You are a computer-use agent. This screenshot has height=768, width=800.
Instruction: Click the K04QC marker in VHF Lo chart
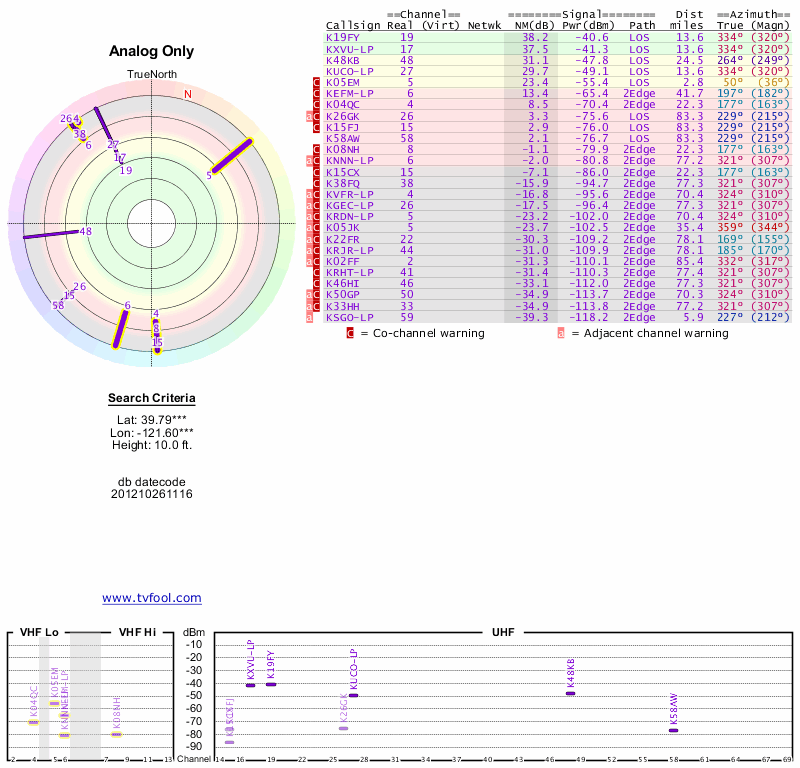[33, 722]
